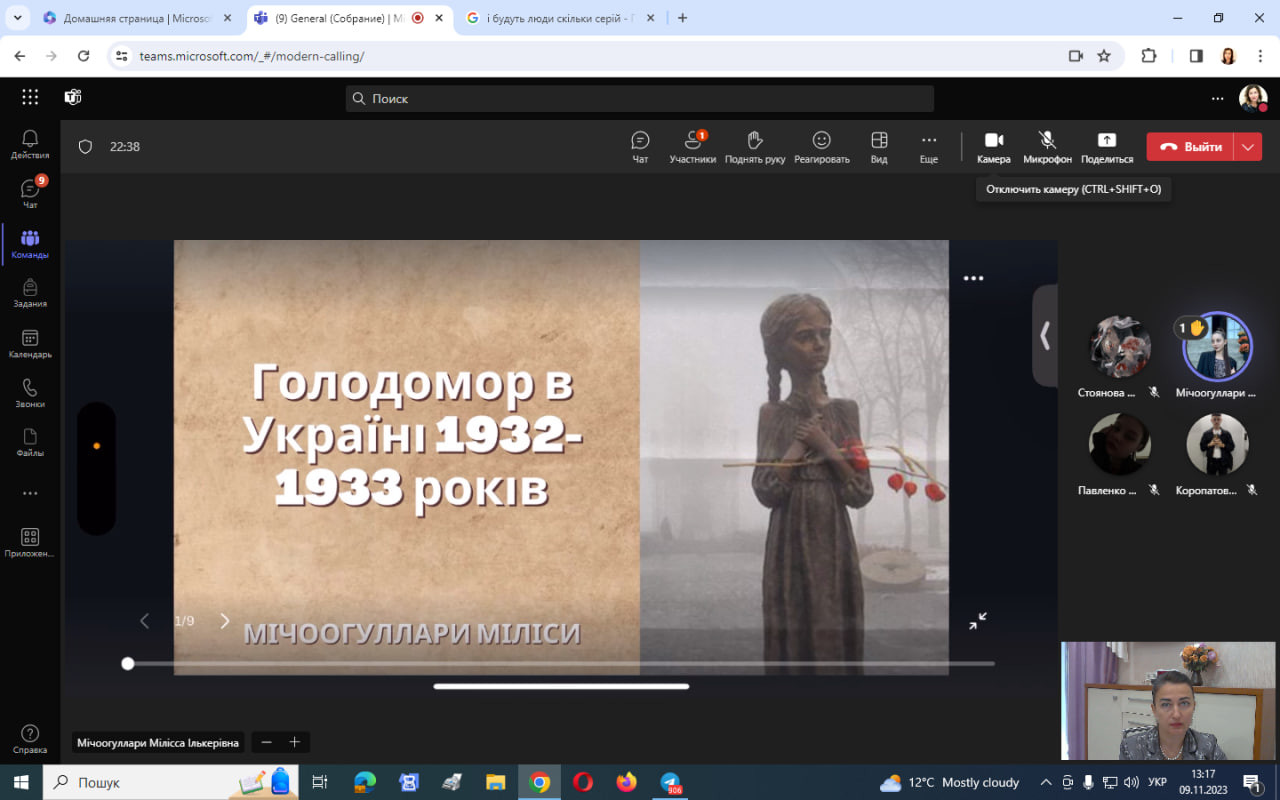1280x800 pixels.
Task: Select the Коропатов participant avatar
Action: click(x=1217, y=444)
